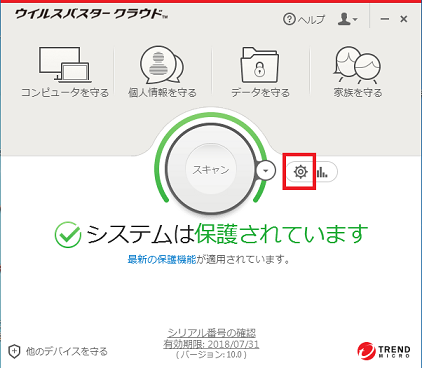
Task: Click the Trend Micro logo
Action: click(383, 351)
